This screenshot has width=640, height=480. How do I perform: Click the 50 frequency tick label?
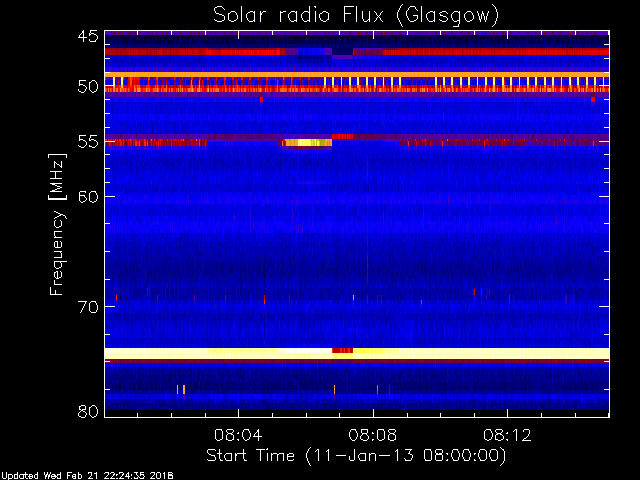(x=88, y=87)
